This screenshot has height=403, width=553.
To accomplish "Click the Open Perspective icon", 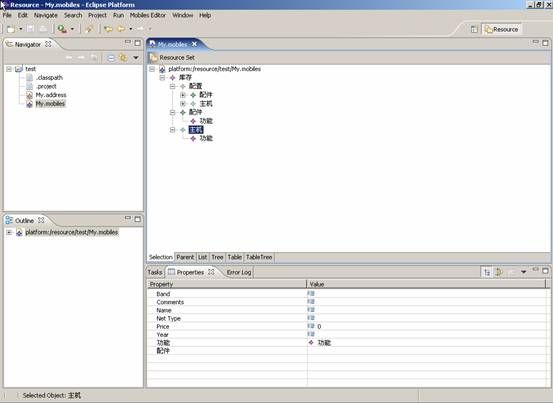I will tap(474, 29).
